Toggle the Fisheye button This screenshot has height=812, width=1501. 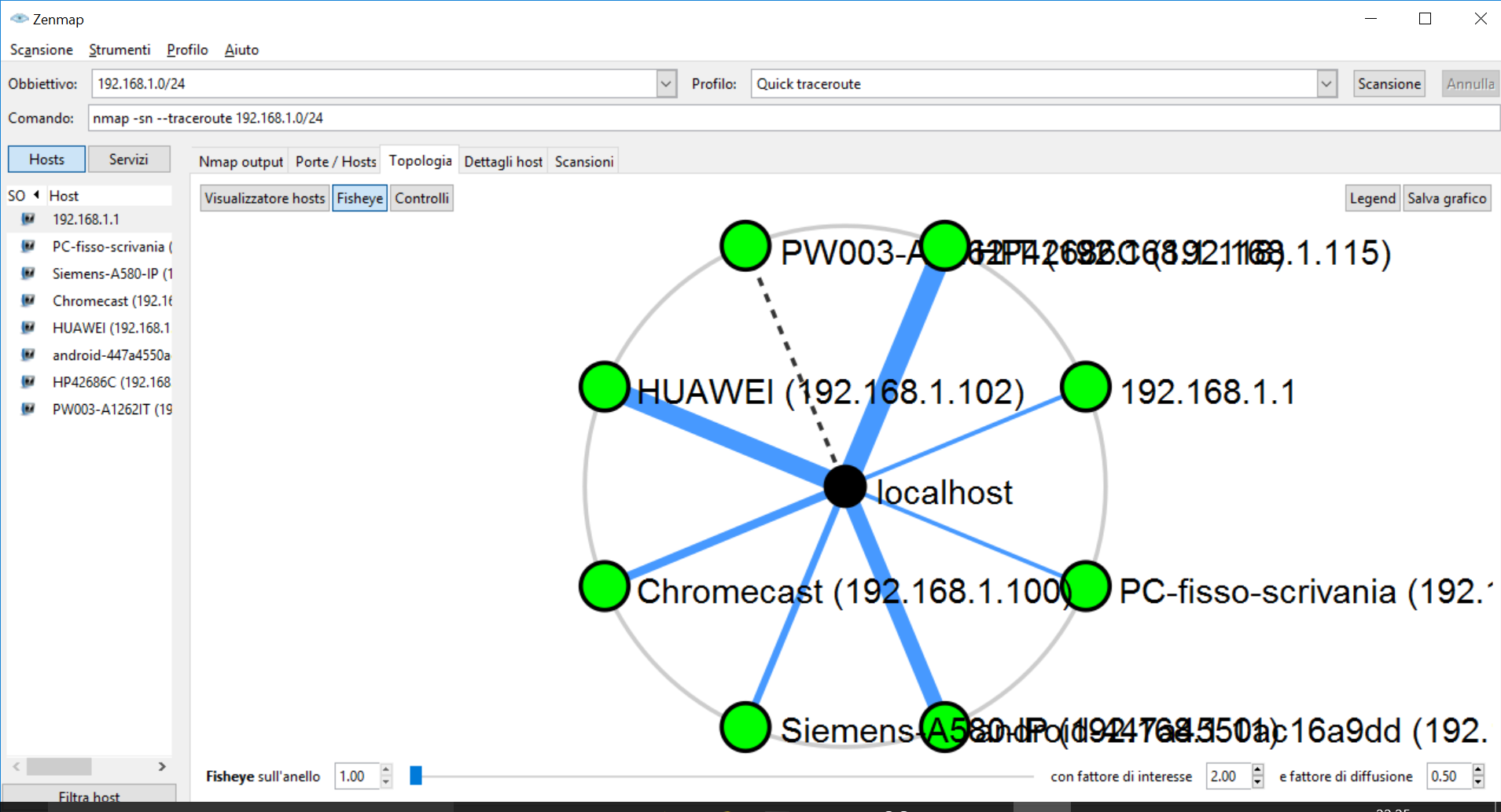point(360,198)
